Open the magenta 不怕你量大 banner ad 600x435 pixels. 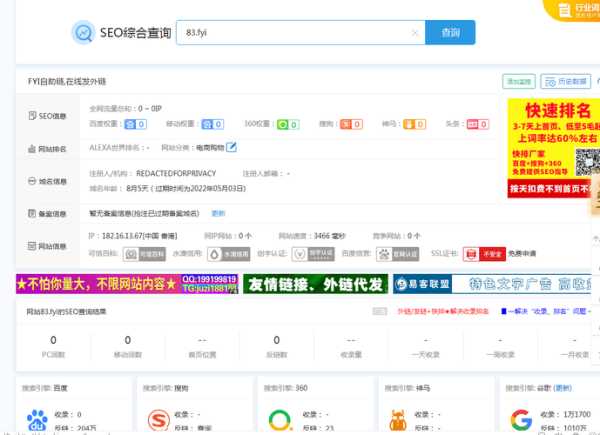tap(127, 284)
